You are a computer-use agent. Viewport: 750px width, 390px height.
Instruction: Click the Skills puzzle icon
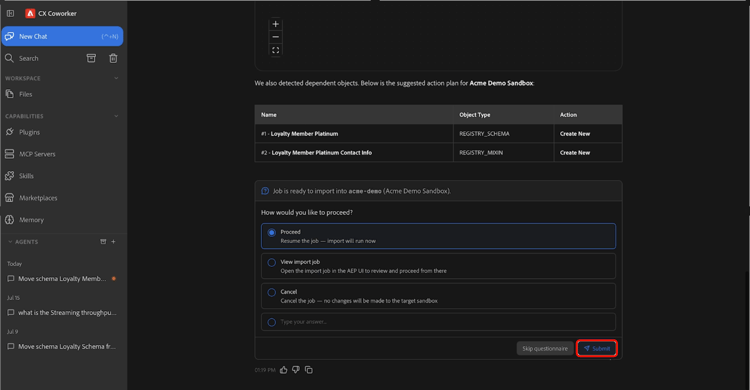(10, 176)
